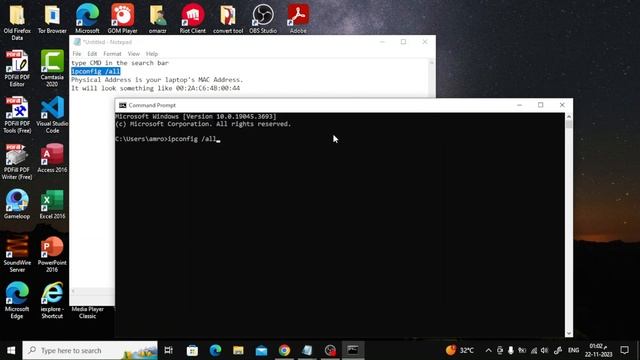Launch Visual Studio Code desktop shortcut
Image resolution: width=640 pixels, height=360 pixels.
coord(52,115)
